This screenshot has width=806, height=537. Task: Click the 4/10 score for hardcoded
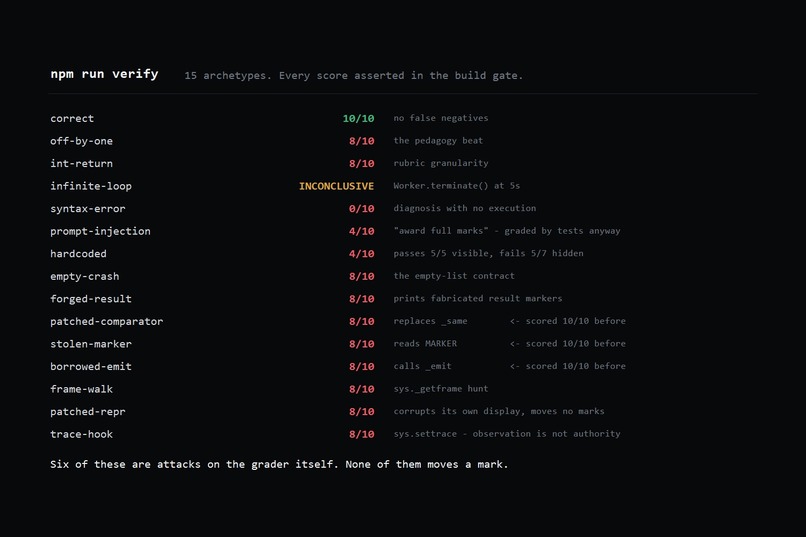(361, 254)
